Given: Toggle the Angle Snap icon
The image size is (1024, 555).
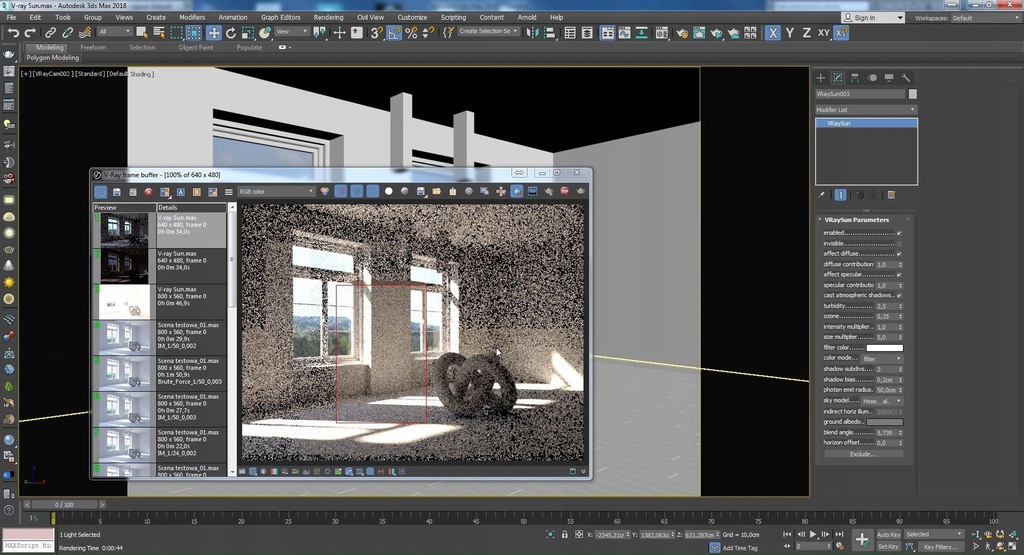Looking at the screenshot, I should tap(395, 32).
